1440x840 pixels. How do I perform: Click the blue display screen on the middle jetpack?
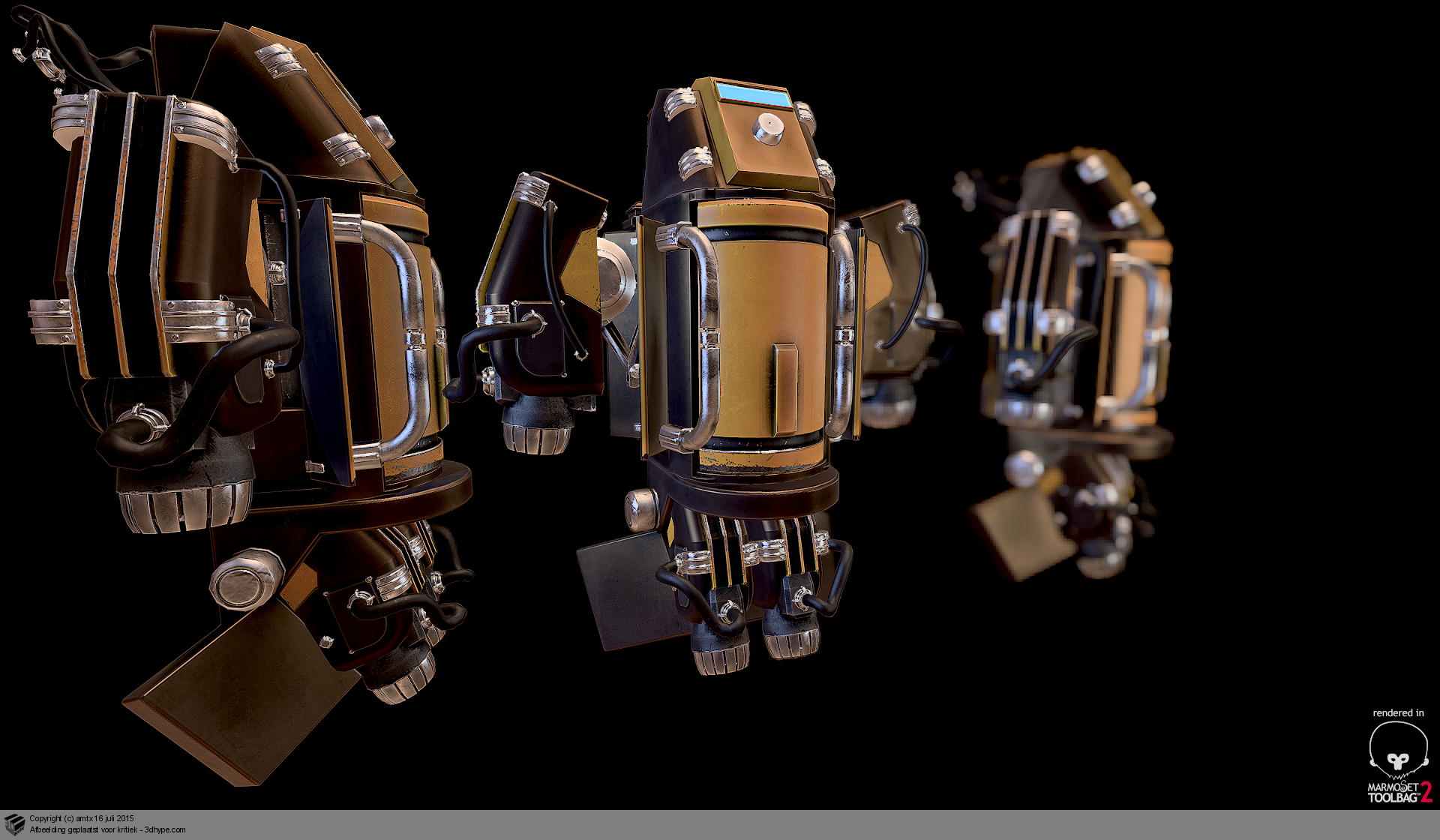(x=754, y=95)
